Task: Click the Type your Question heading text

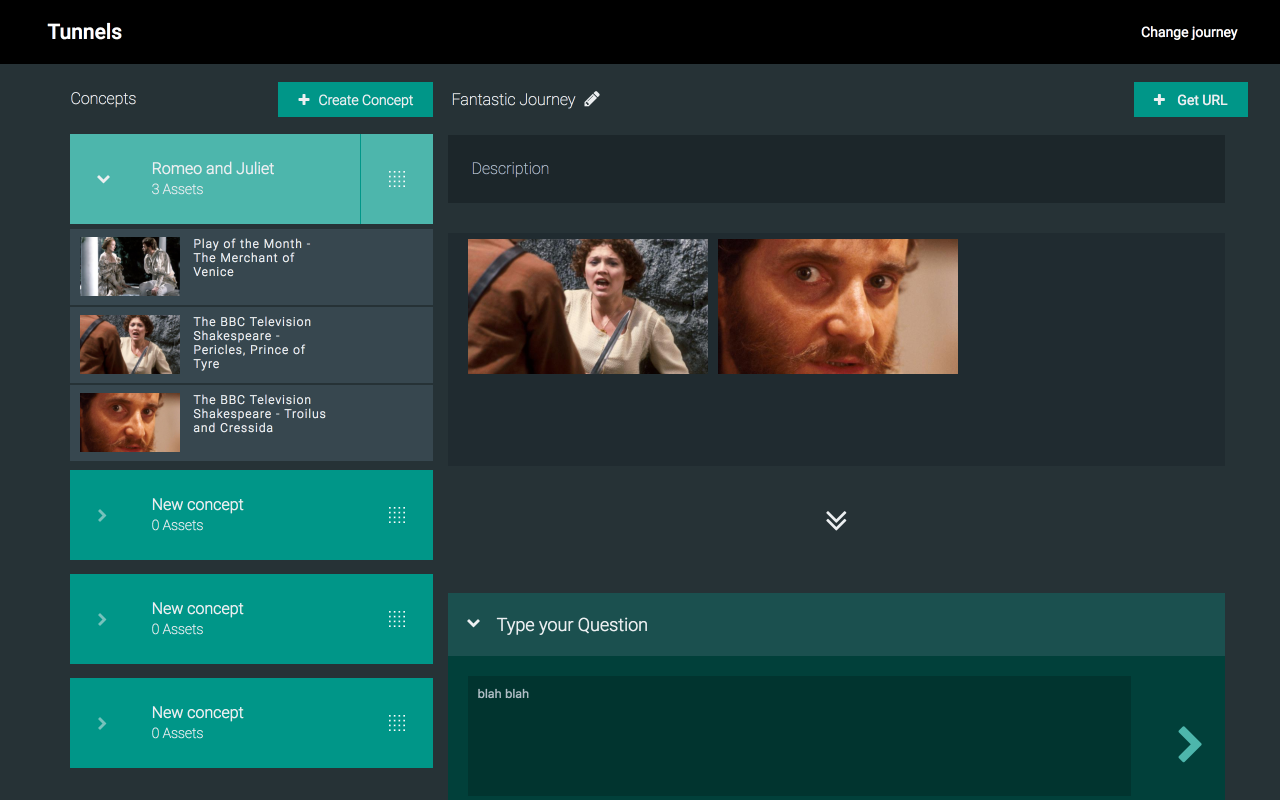Action: 572,625
